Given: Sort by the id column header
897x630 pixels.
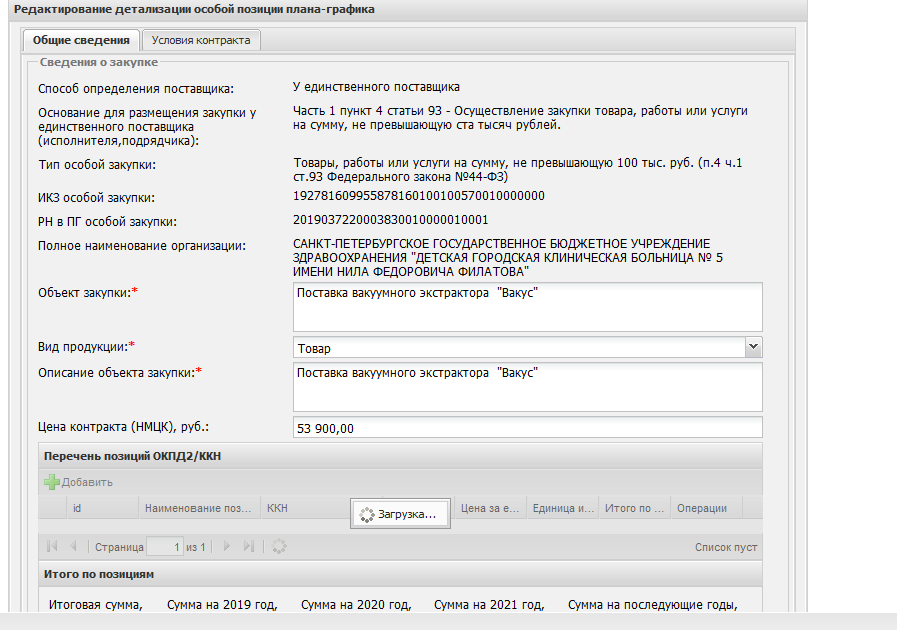Looking at the screenshot, I should coord(77,508).
